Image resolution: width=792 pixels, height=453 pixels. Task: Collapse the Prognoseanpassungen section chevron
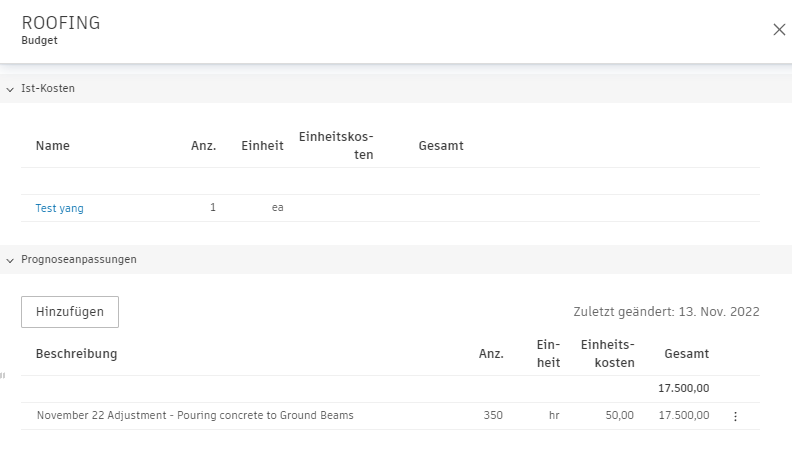[x=10, y=261]
